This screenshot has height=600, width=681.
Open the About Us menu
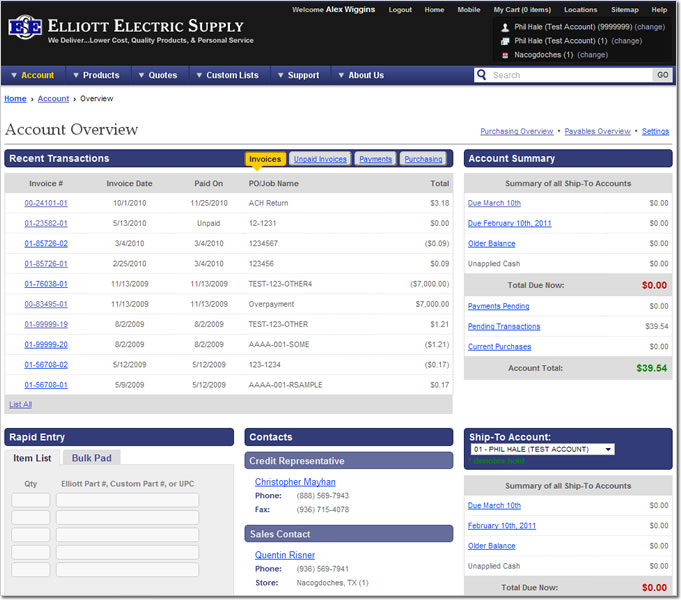click(361, 75)
